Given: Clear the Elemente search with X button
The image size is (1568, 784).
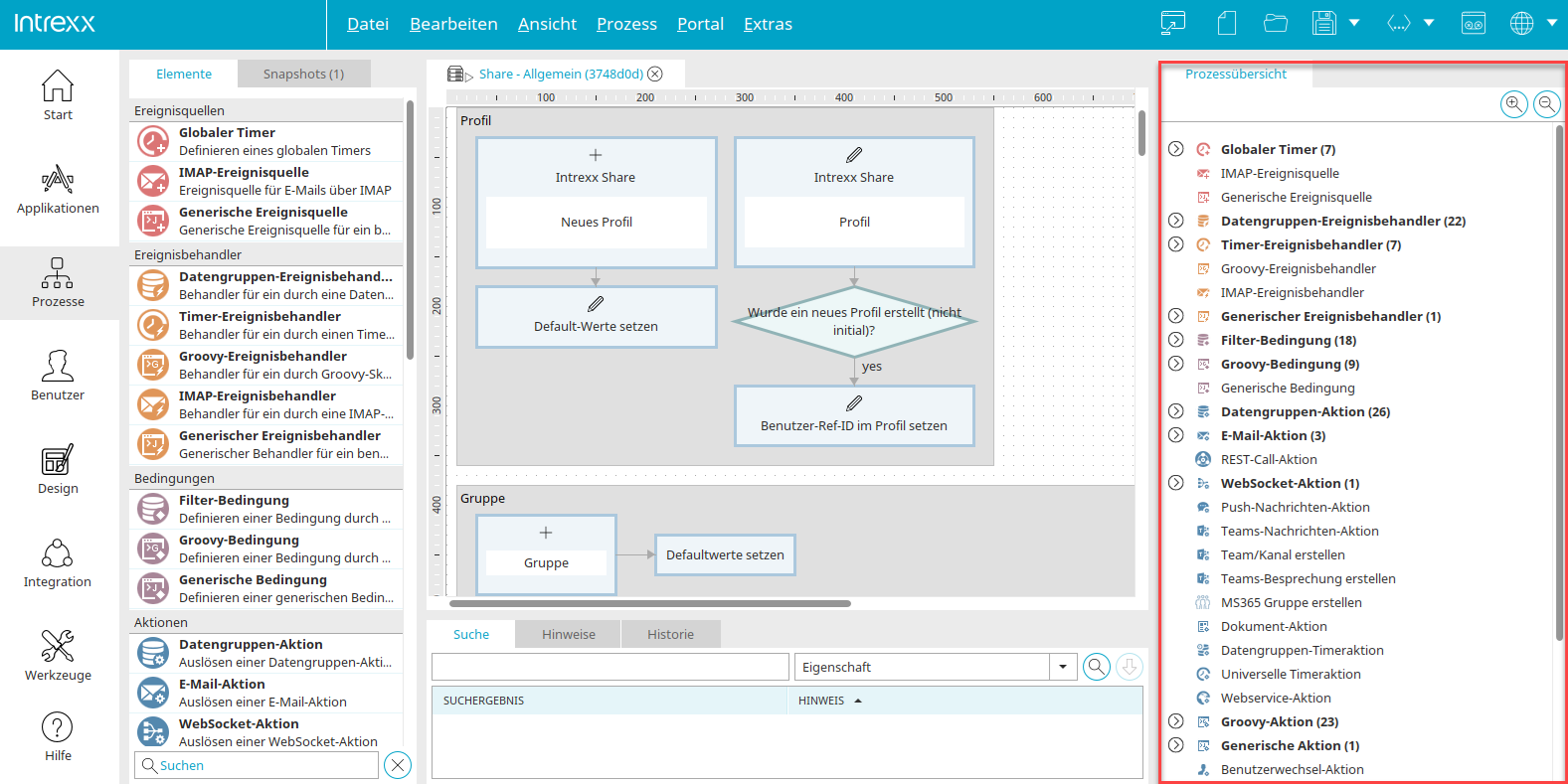Looking at the screenshot, I should (x=398, y=765).
